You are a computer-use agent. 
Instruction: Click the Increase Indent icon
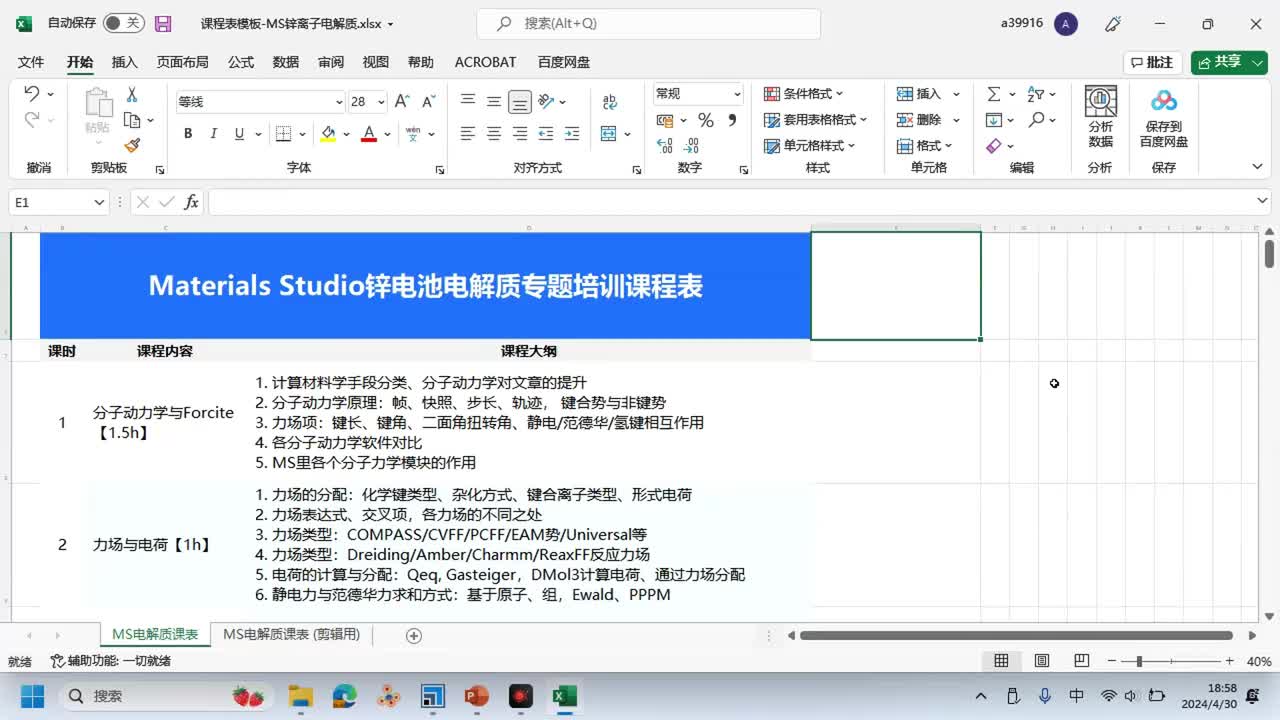coord(571,133)
